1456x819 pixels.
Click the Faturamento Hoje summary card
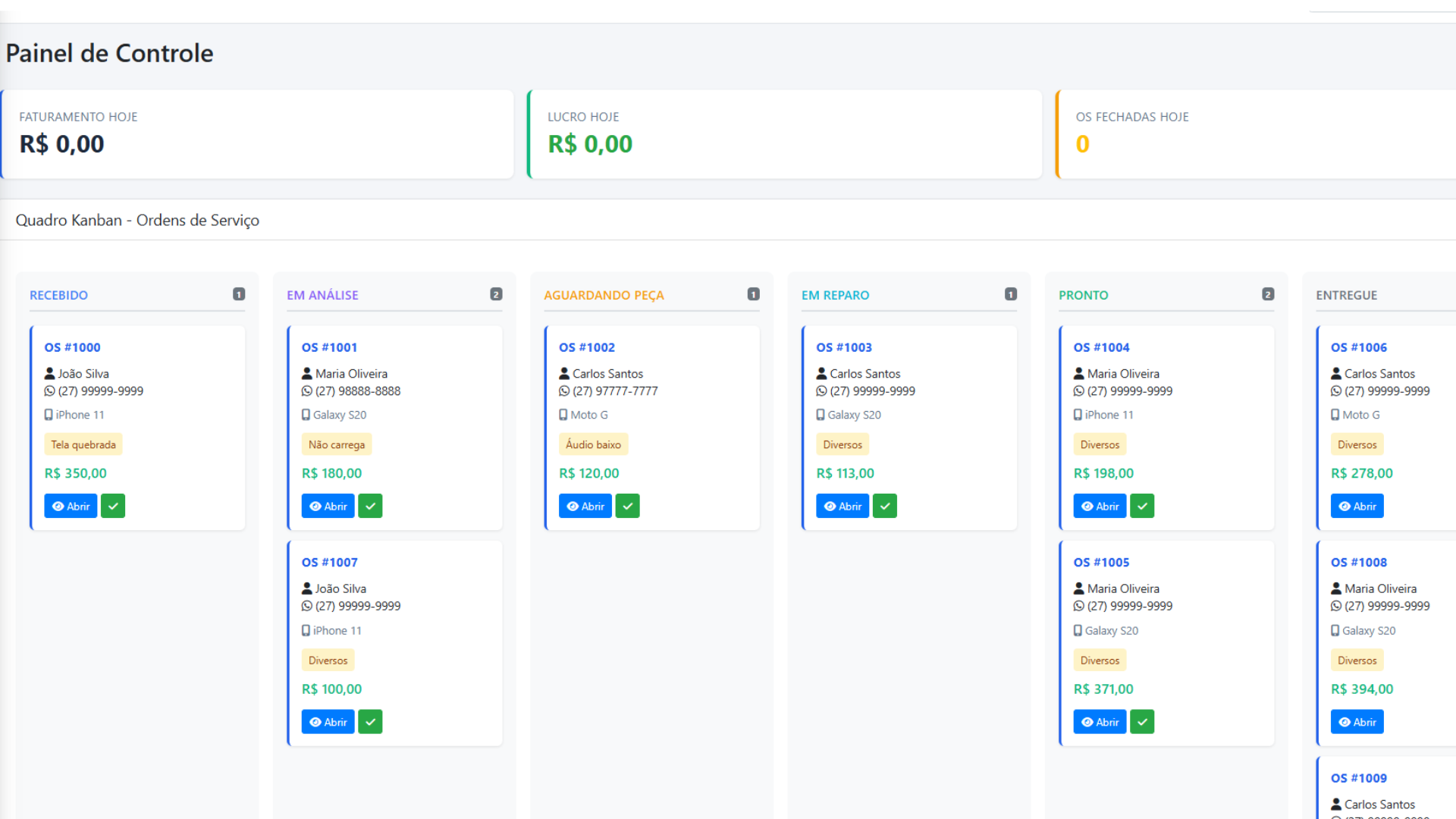(x=257, y=134)
